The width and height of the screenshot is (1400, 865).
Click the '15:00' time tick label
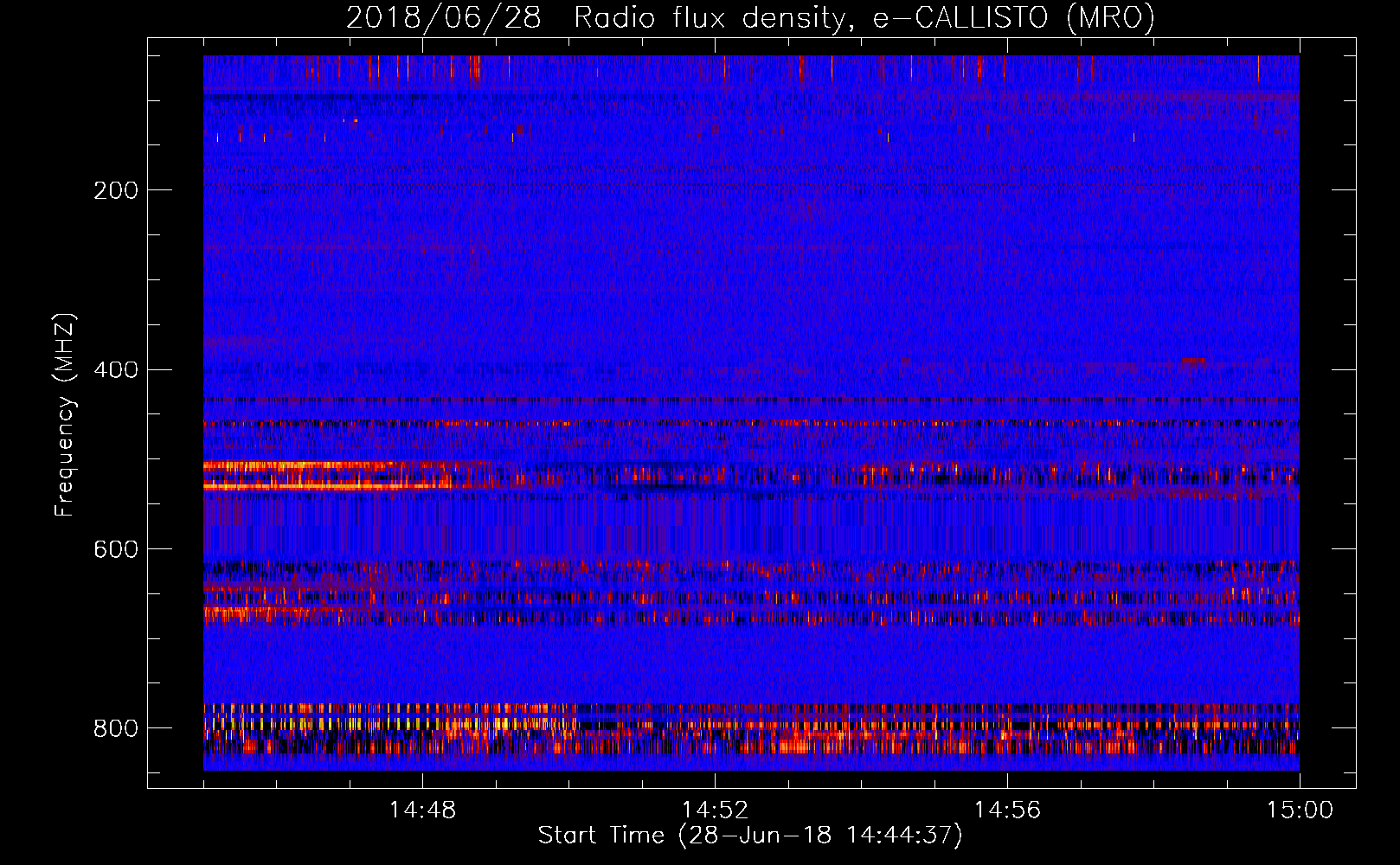point(1300,811)
